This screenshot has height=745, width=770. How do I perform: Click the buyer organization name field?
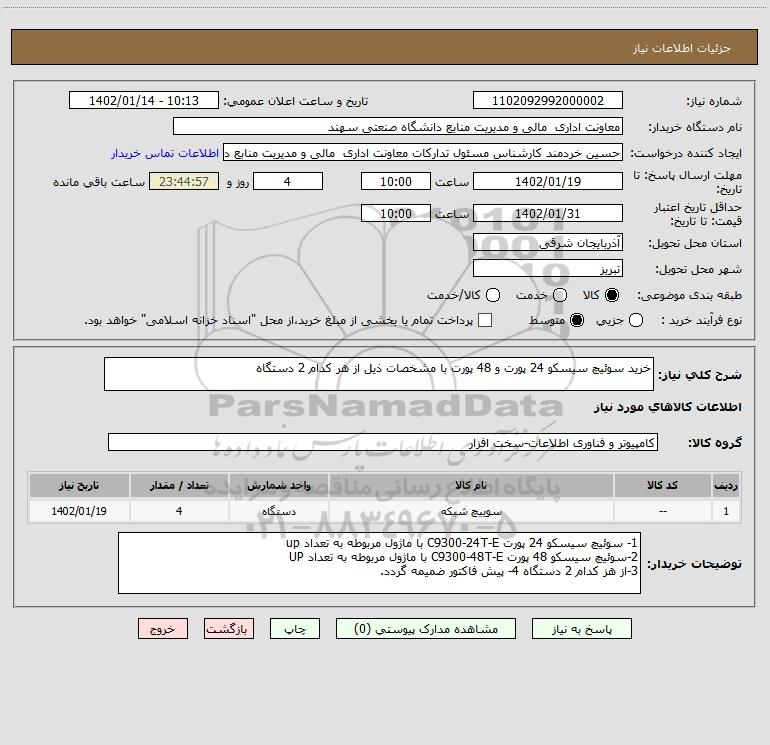pyautogui.click(x=398, y=126)
